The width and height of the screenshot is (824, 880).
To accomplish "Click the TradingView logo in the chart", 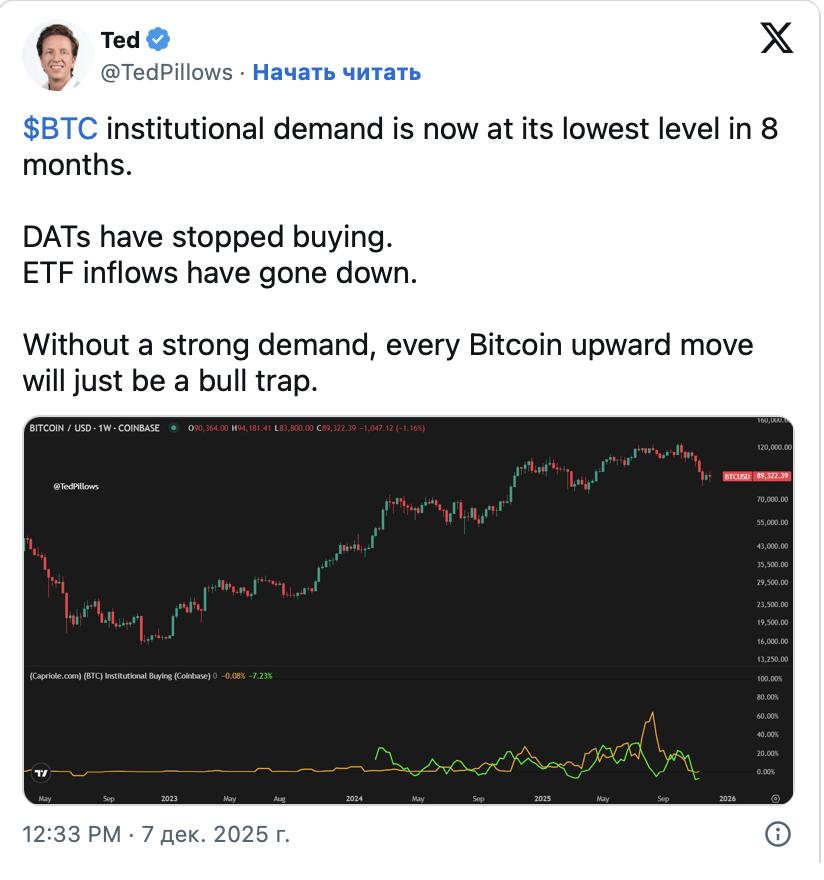I will click(41, 773).
